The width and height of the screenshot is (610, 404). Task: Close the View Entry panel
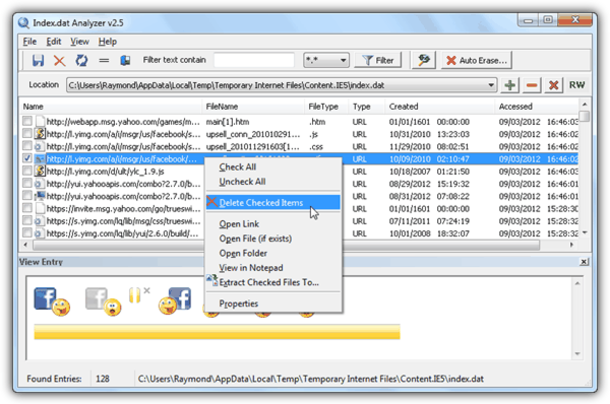pos(584,262)
